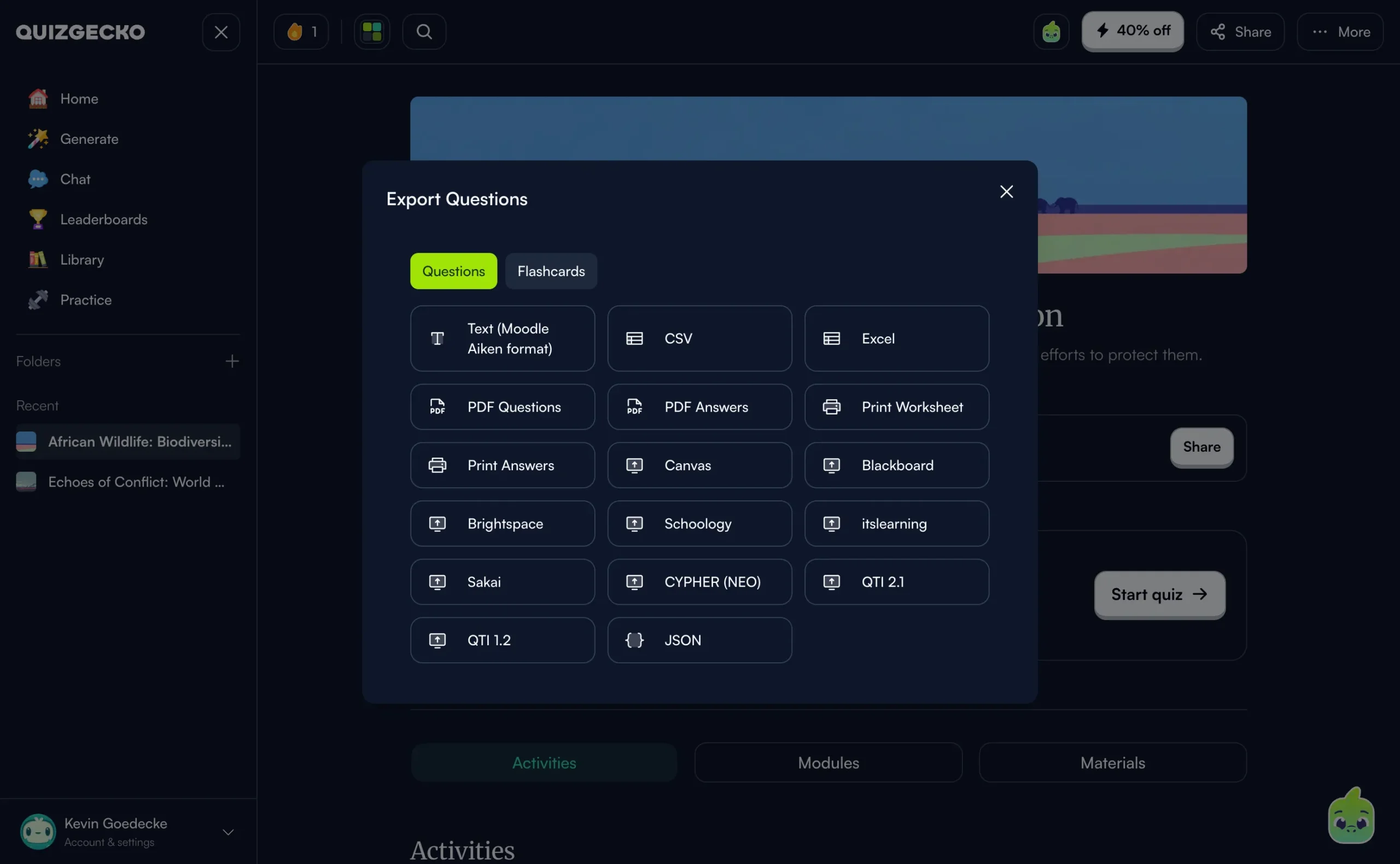This screenshot has width=1400, height=864.
Task: Switch to the Modules tab
Action: point(828,762)
